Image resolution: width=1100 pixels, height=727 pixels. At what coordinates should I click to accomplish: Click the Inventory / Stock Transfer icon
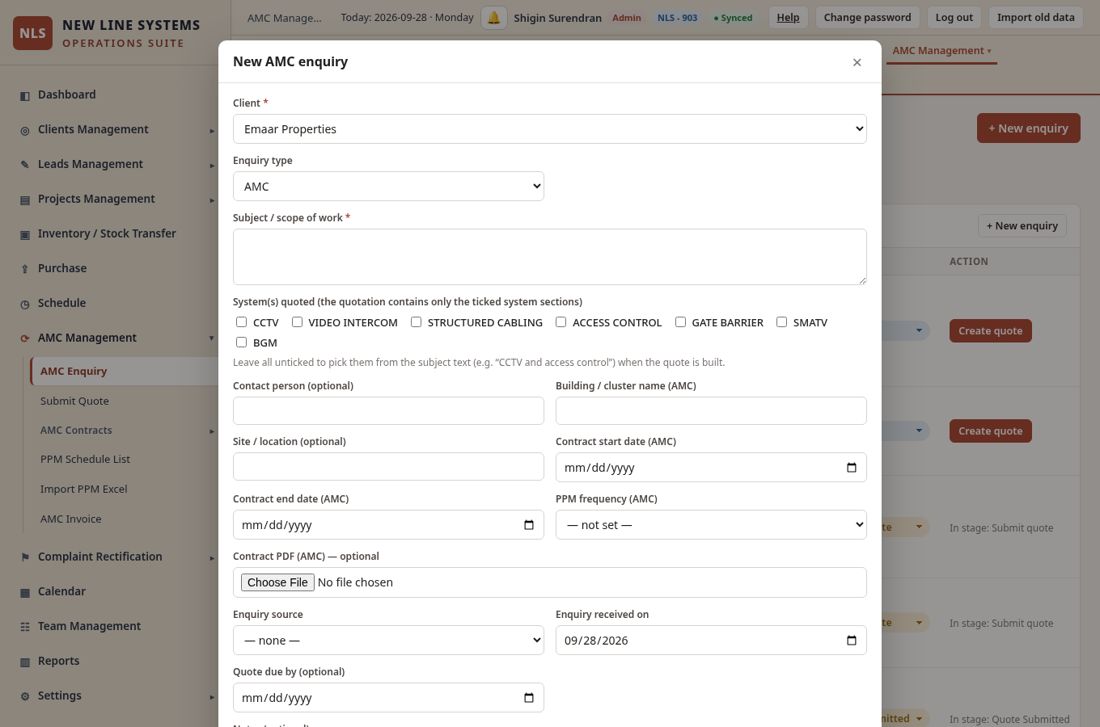[25, 234]
